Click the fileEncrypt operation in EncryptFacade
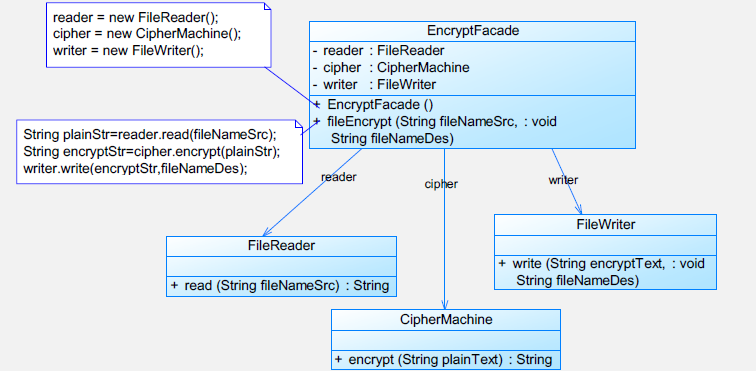The width and height of the screenshot is (756, 371). click(x=435, y=130)
